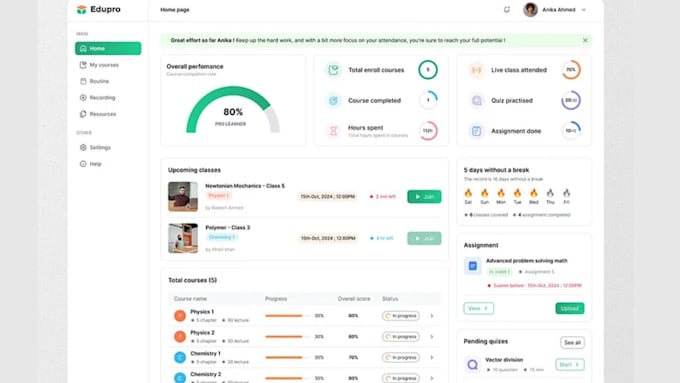Click the Progress column header
Screen dimensions: 680x383
pos(276,299)
